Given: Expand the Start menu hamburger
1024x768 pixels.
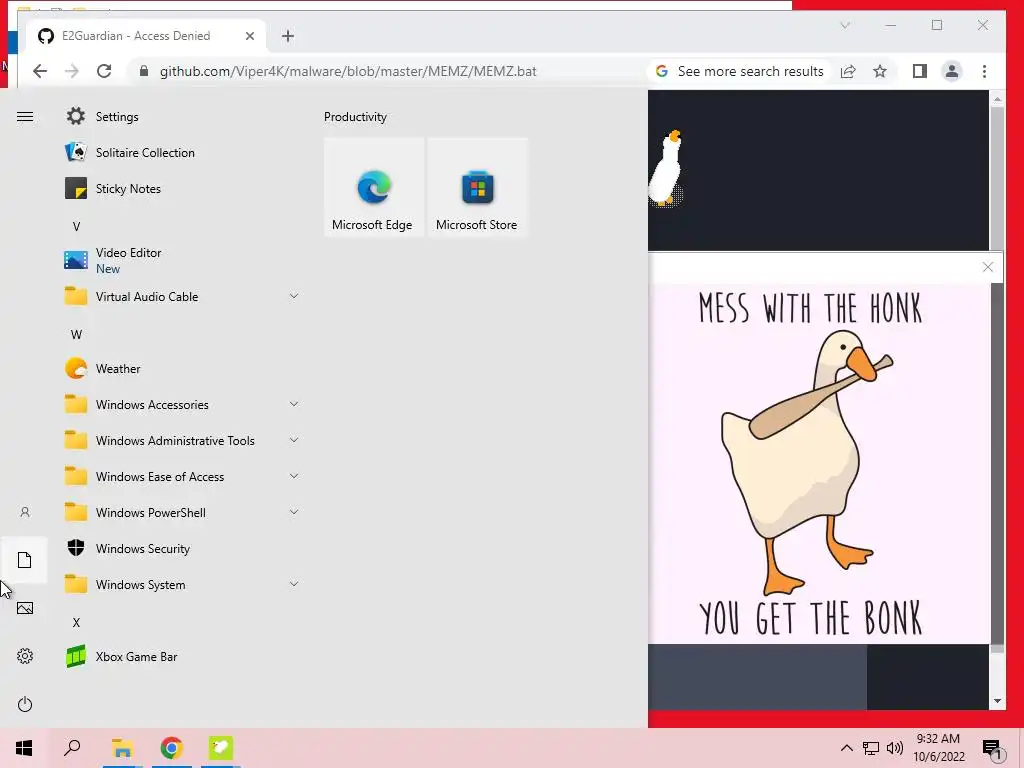Looking at the screenshot, I should pyautogui.click(x=25, y=117).
